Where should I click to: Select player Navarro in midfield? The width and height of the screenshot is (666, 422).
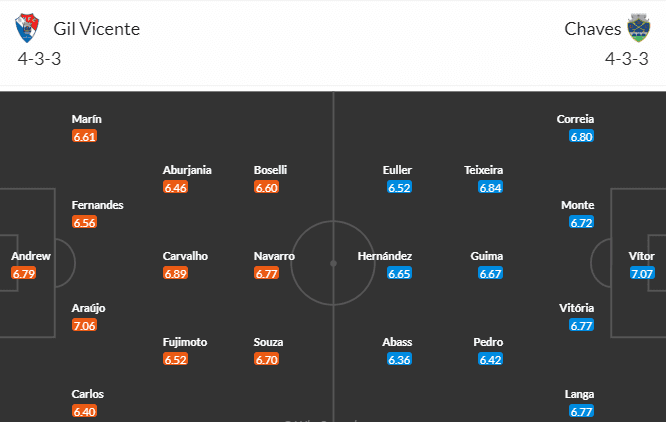pyautogui.click(x=274, y=256)
